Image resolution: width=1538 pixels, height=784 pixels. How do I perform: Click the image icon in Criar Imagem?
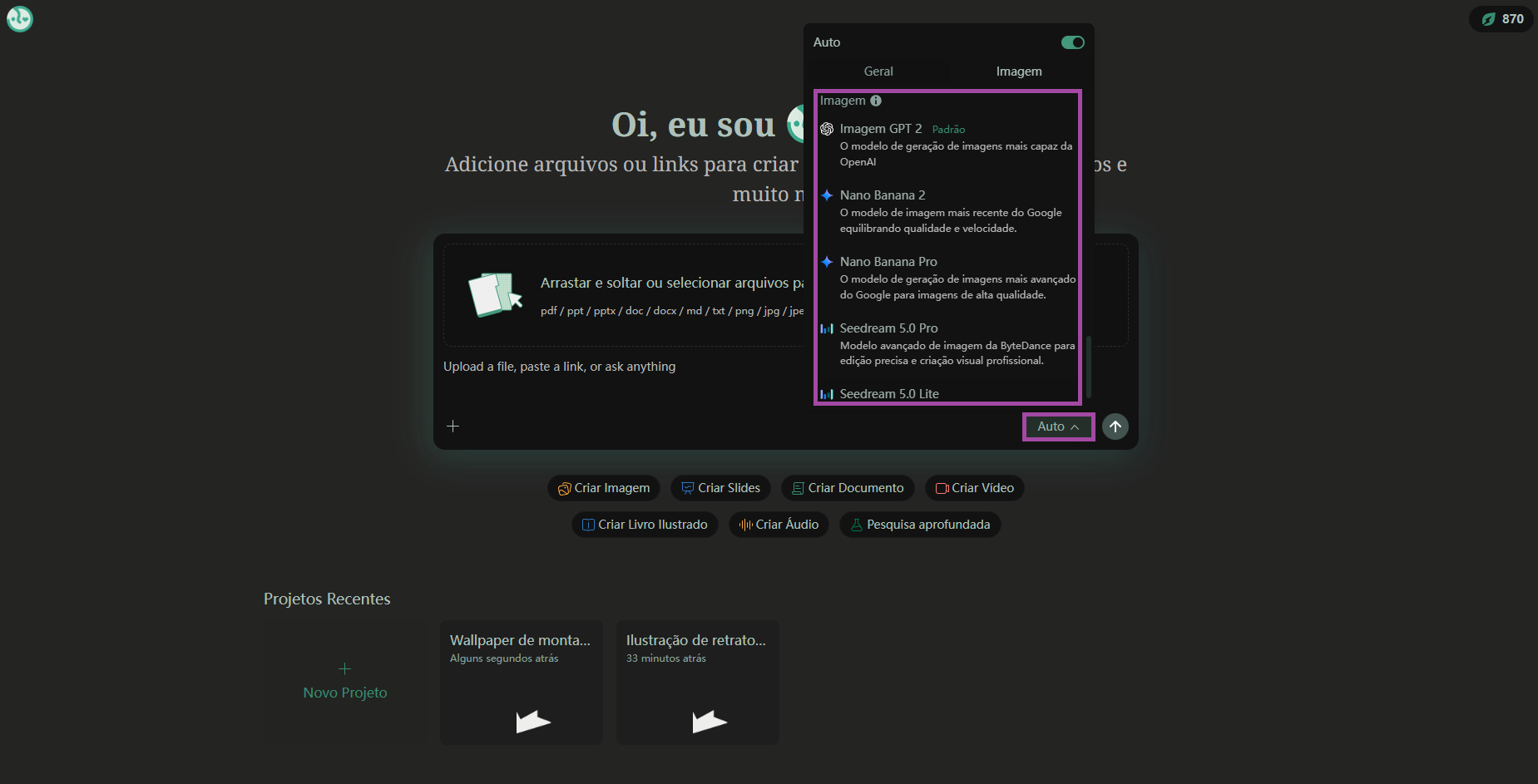[x=564, y=488]
